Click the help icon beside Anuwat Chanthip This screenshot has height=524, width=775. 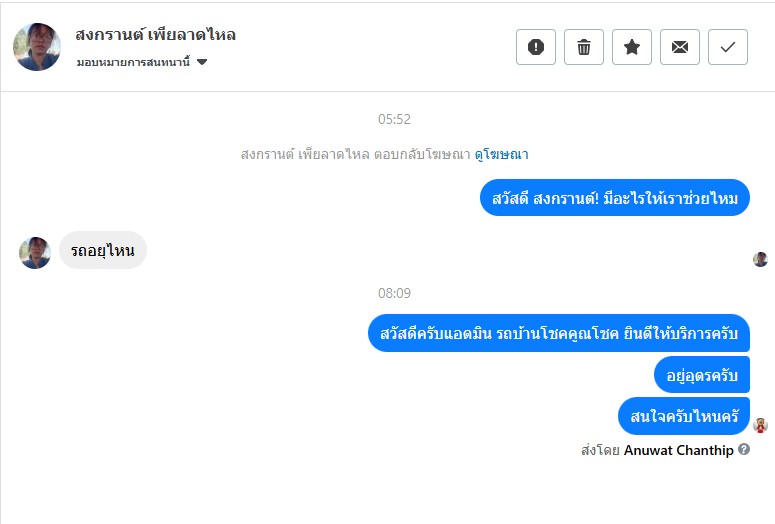pyautogui.click(x=744, y=449)
